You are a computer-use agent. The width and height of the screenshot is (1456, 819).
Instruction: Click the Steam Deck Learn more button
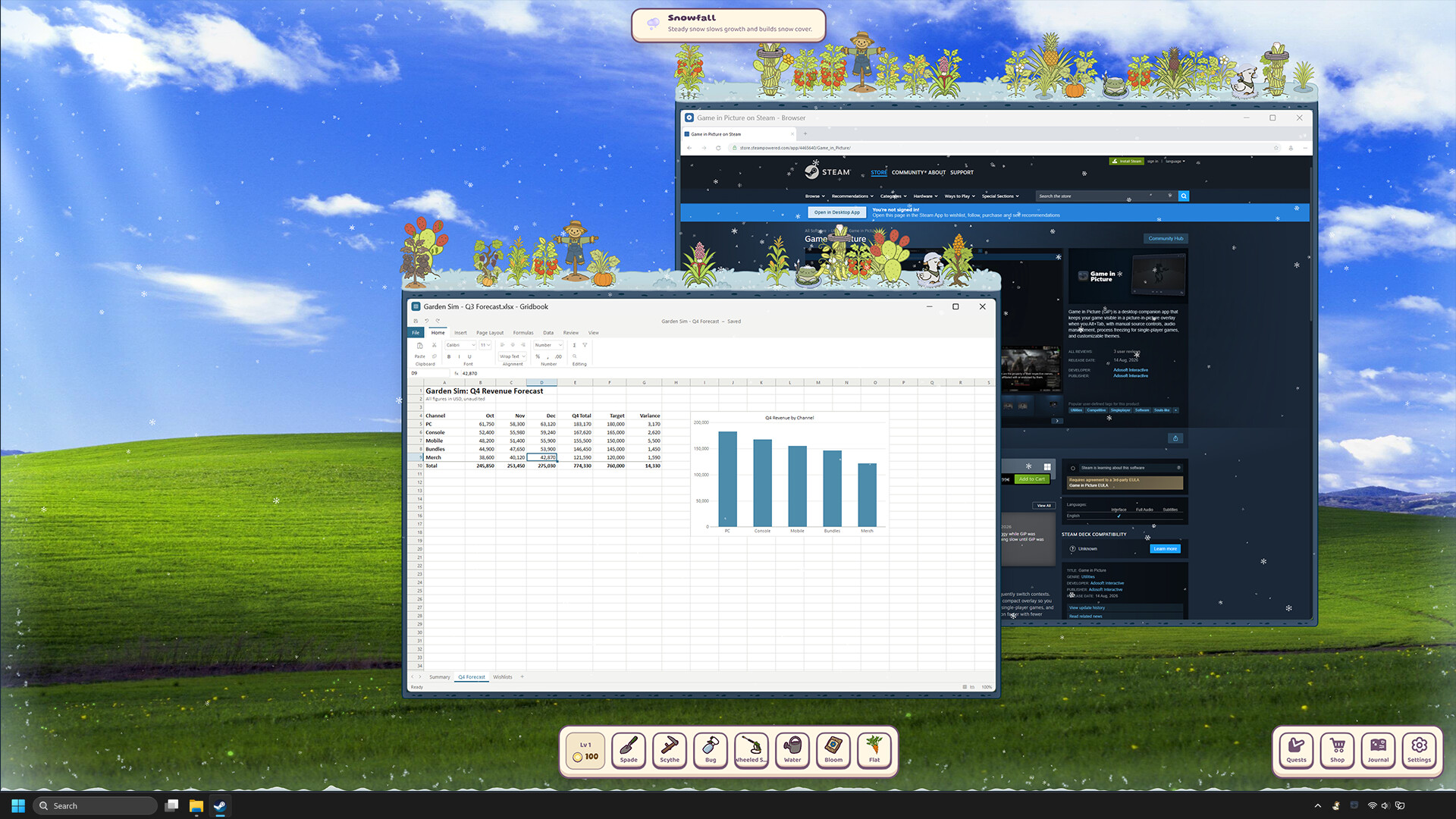[x=1166, y=549]
